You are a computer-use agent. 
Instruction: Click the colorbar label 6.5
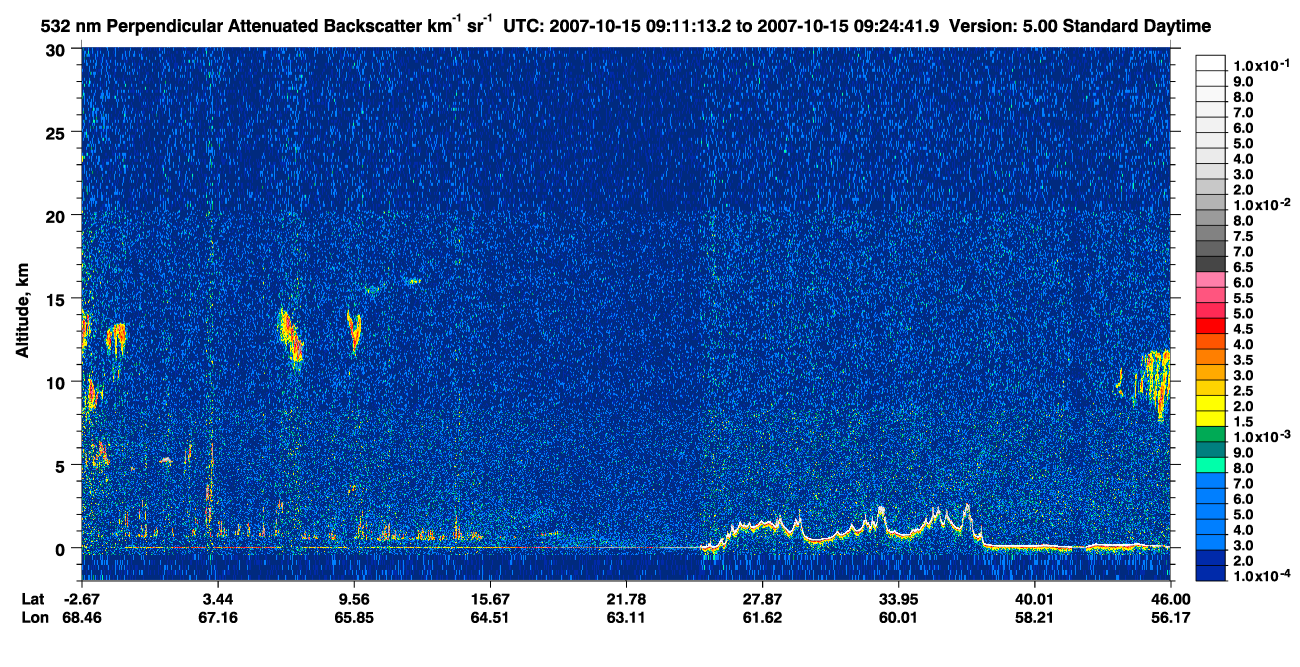[1243, 266]
